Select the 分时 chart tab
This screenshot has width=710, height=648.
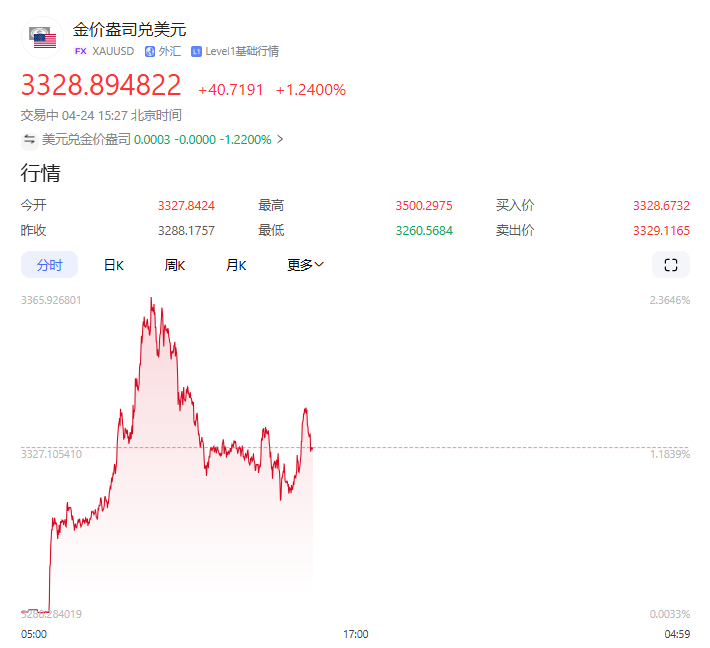point(49,265)
